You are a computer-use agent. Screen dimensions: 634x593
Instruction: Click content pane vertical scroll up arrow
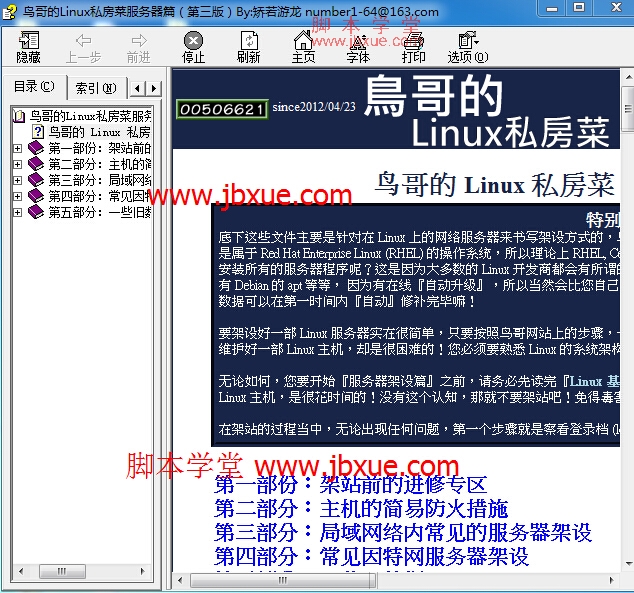click(628, 77)
